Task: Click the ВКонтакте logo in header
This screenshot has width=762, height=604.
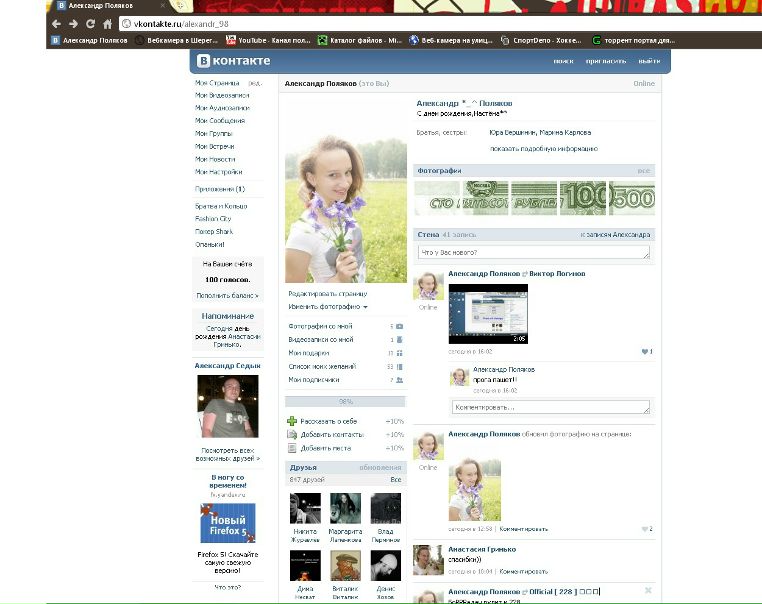Action: coord(234,61)
